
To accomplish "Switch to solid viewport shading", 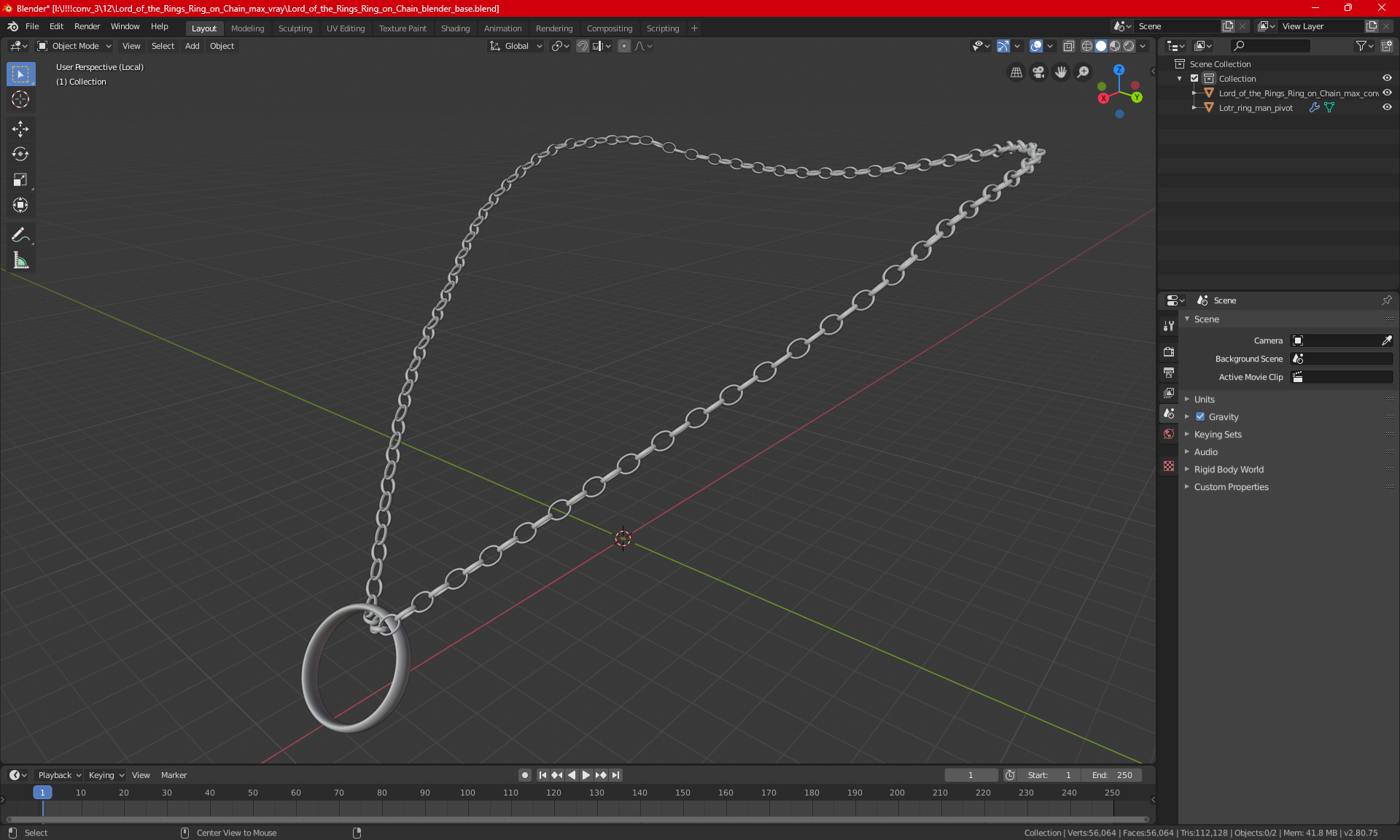I will pos(1101,46).
